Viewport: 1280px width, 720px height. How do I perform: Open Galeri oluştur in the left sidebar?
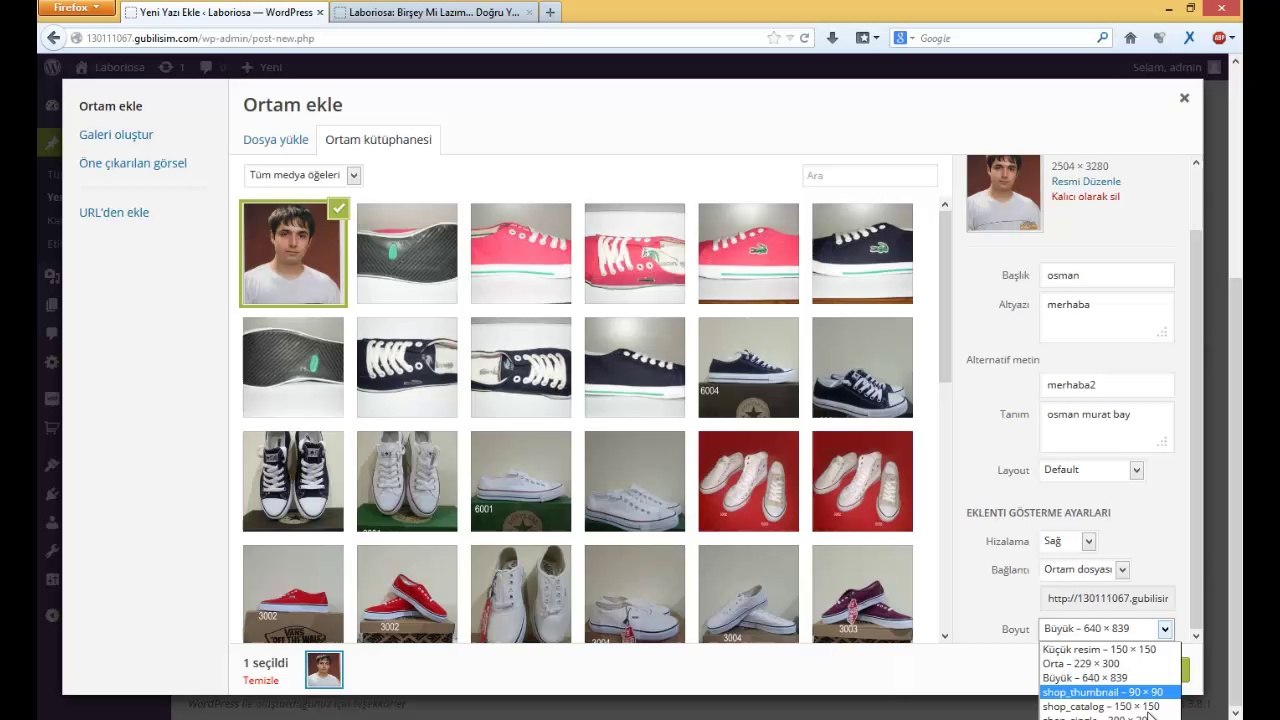coord(116,134)
